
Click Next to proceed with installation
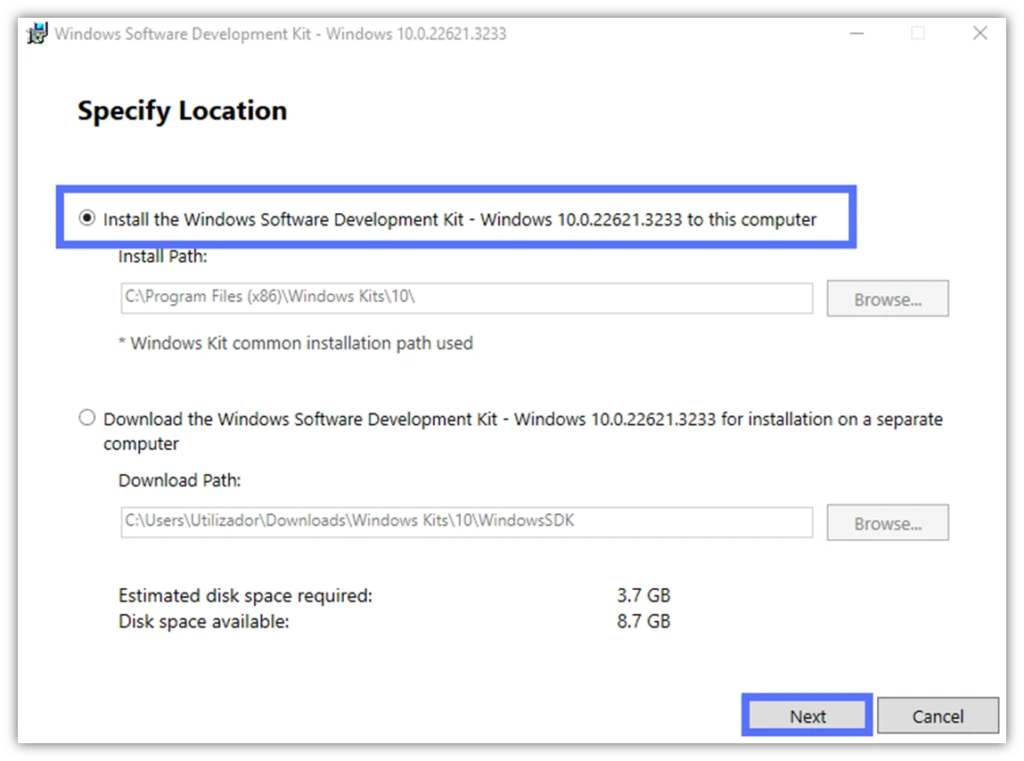806,715
